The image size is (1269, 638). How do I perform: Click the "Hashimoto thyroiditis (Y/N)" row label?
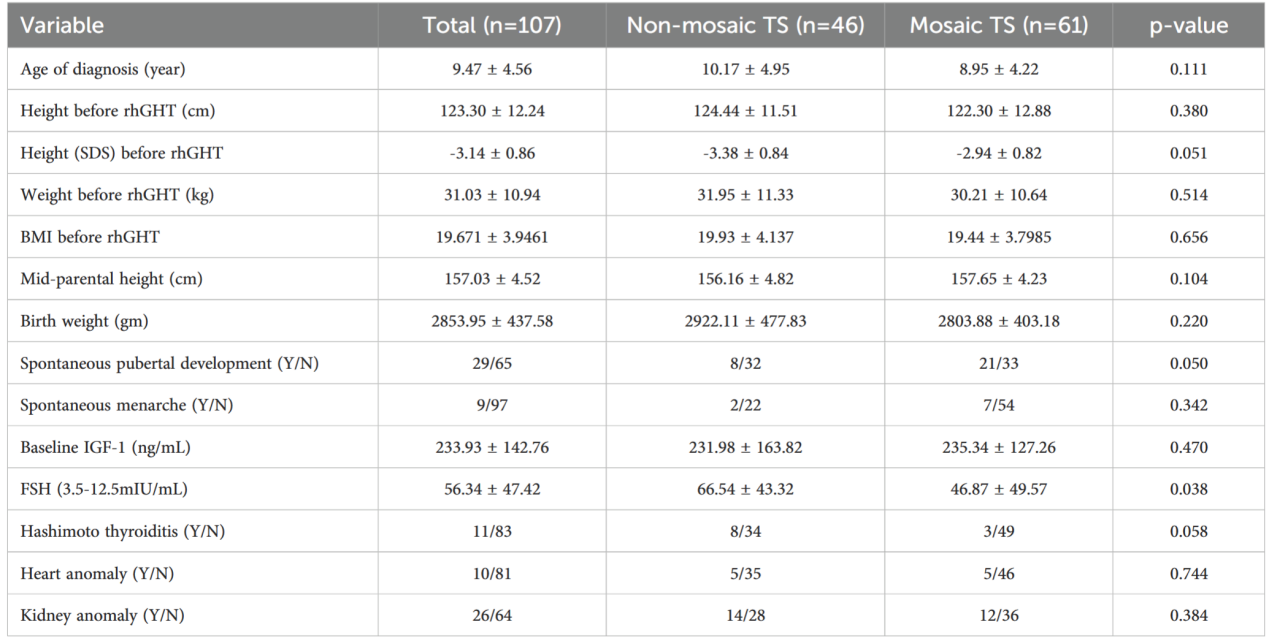[122, 531]
